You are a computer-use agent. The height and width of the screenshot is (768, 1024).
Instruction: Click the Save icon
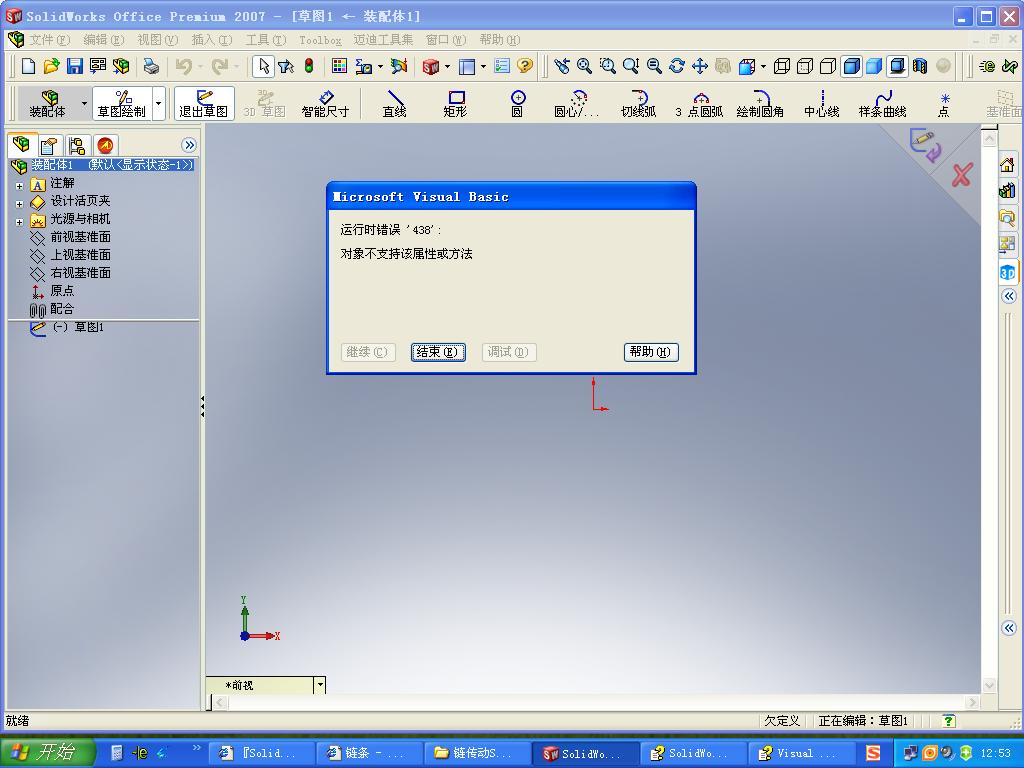74,66
